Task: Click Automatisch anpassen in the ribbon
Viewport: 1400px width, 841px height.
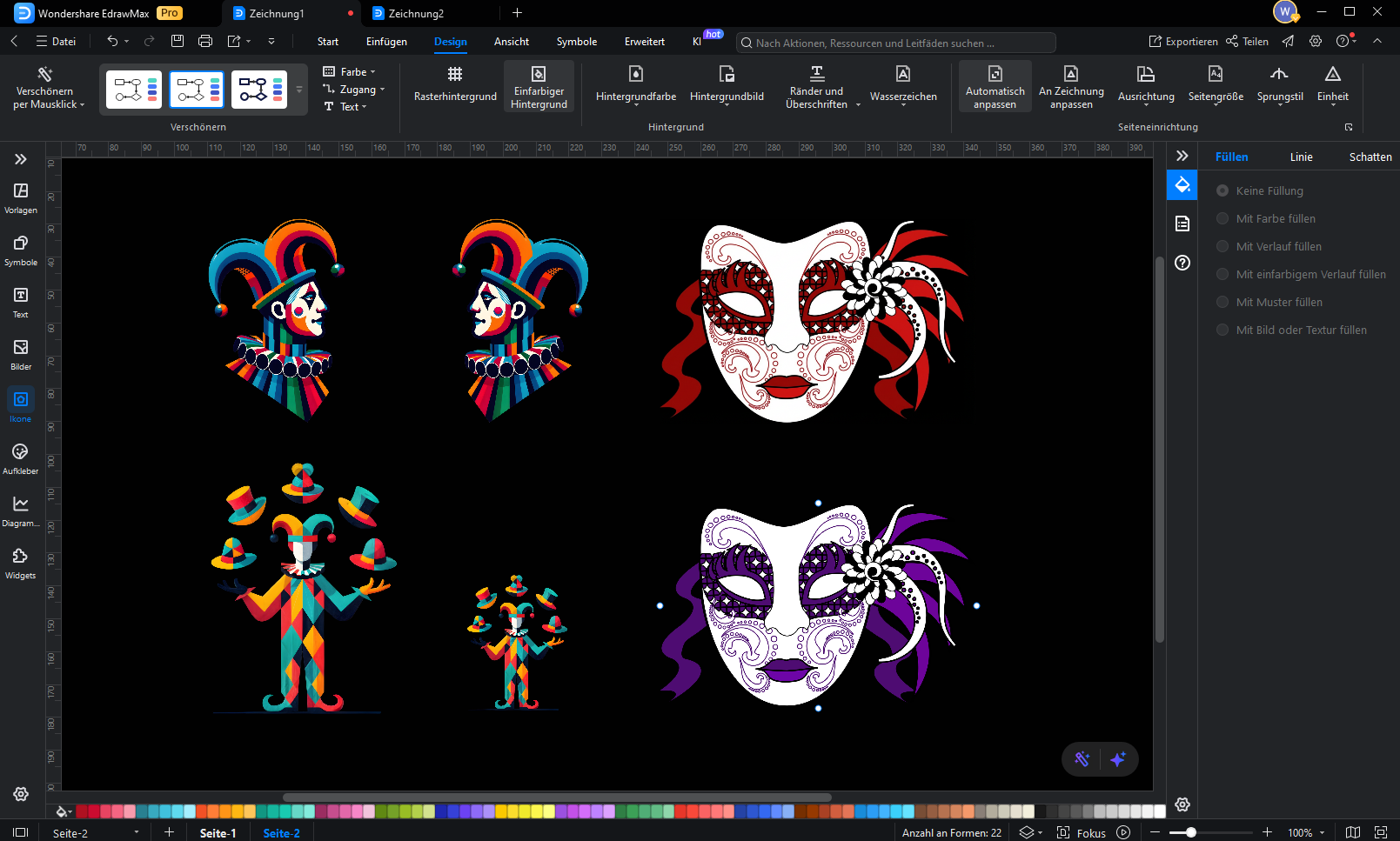Action: click(995, 86)
